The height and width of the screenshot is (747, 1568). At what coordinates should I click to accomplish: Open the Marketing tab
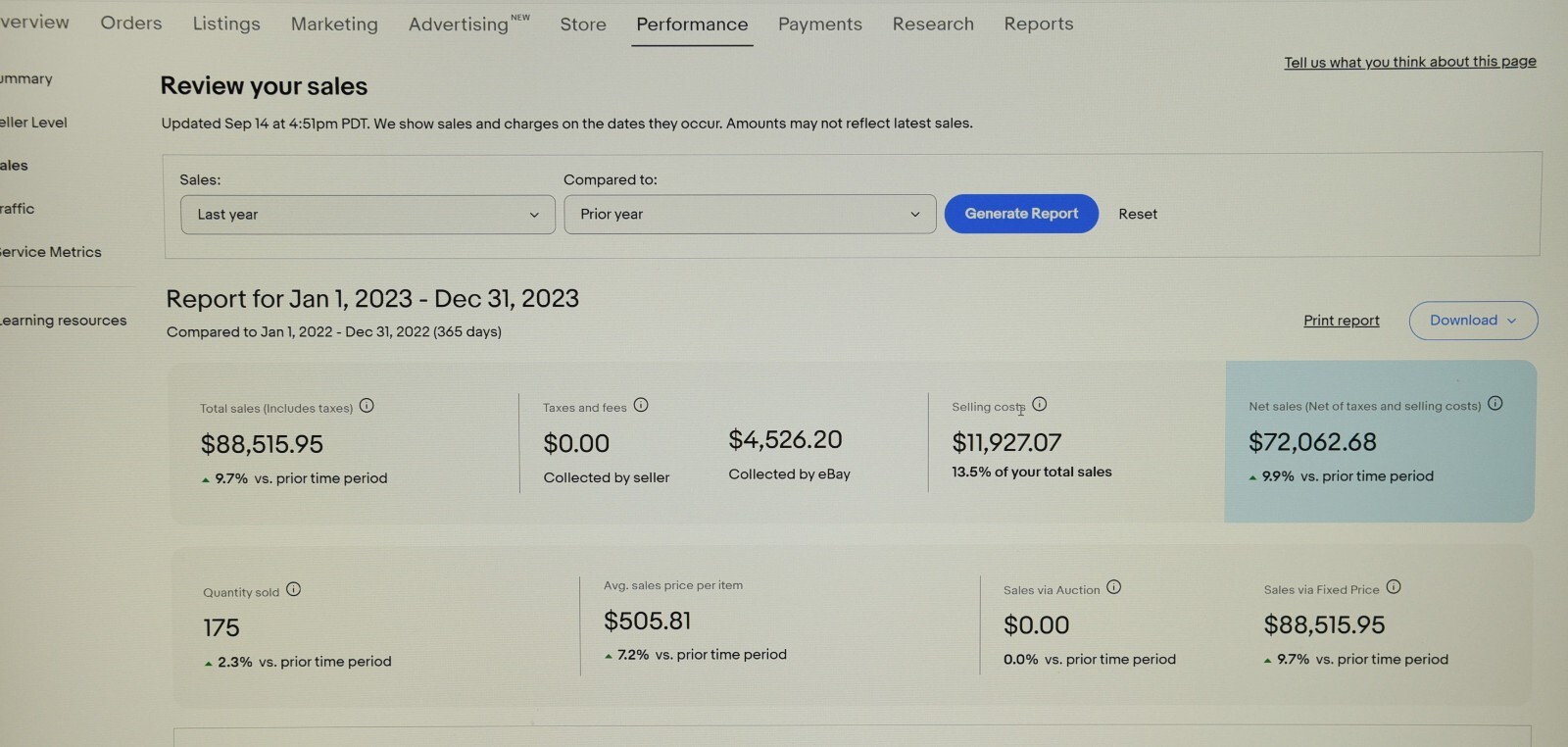coord(334,25)
